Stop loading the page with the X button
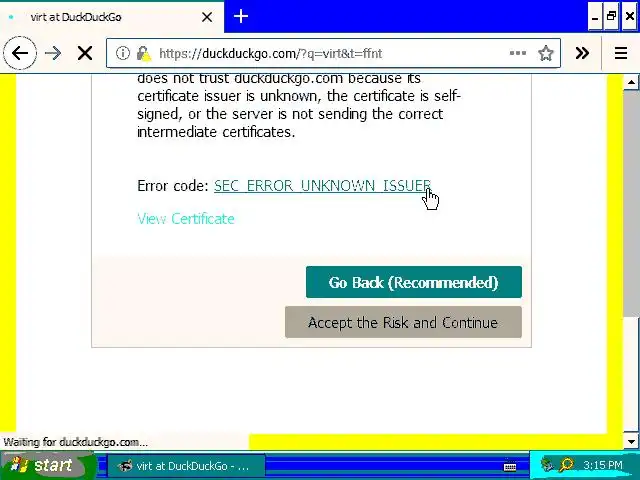The height and width of the screenshot is (480, 640). (85, 53)
